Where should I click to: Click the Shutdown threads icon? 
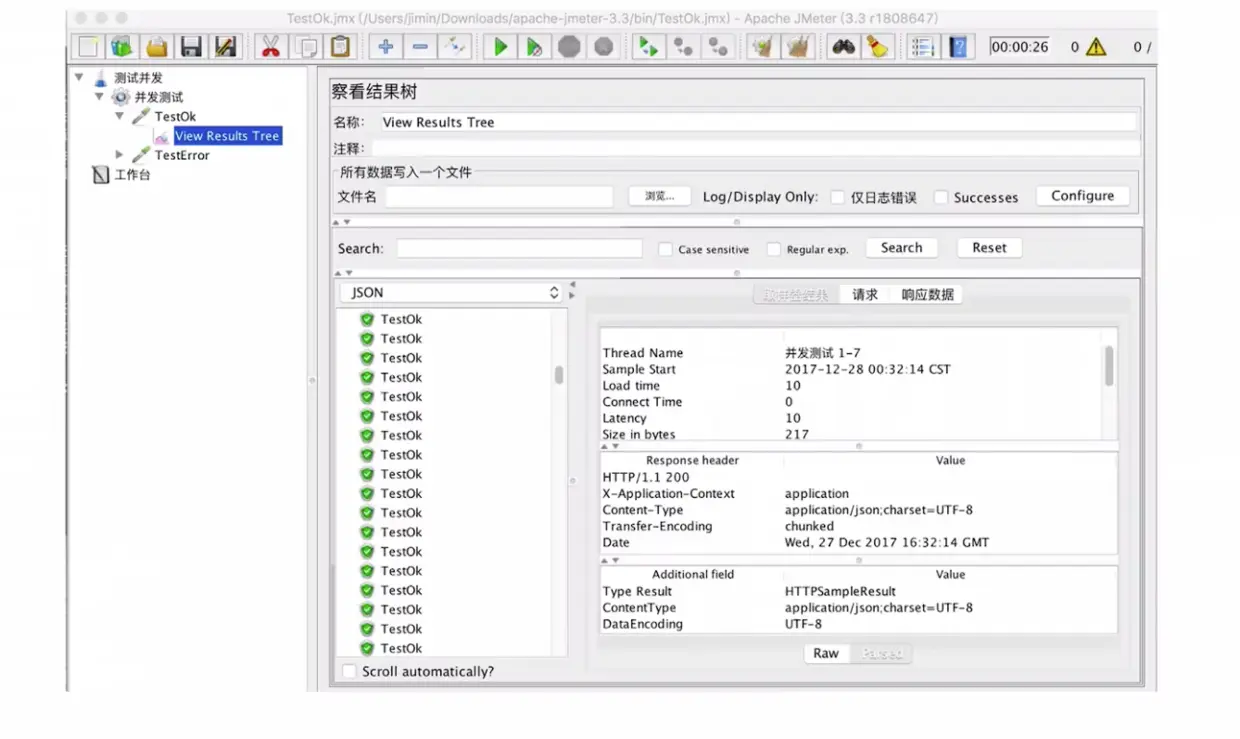pos(603,47)
